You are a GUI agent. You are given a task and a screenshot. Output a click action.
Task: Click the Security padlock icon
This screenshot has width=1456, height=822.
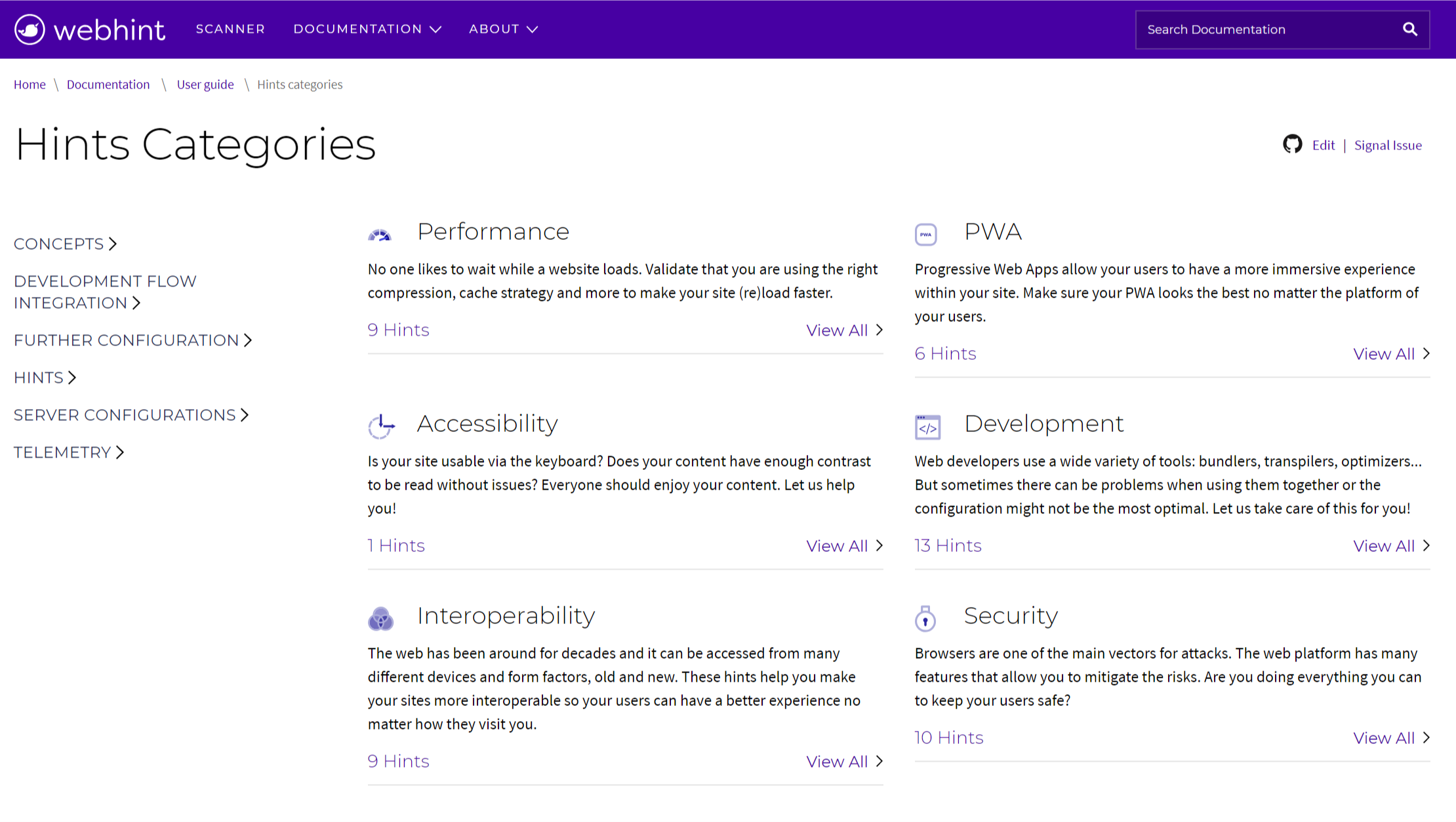click(x=925, y=618)
